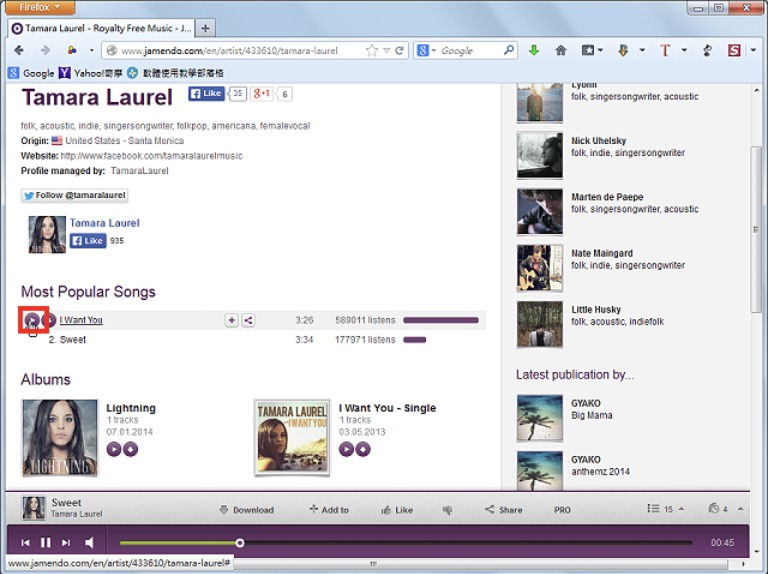770x574 pixels.
Task: Click the Google +1 button
Action: 262,93
